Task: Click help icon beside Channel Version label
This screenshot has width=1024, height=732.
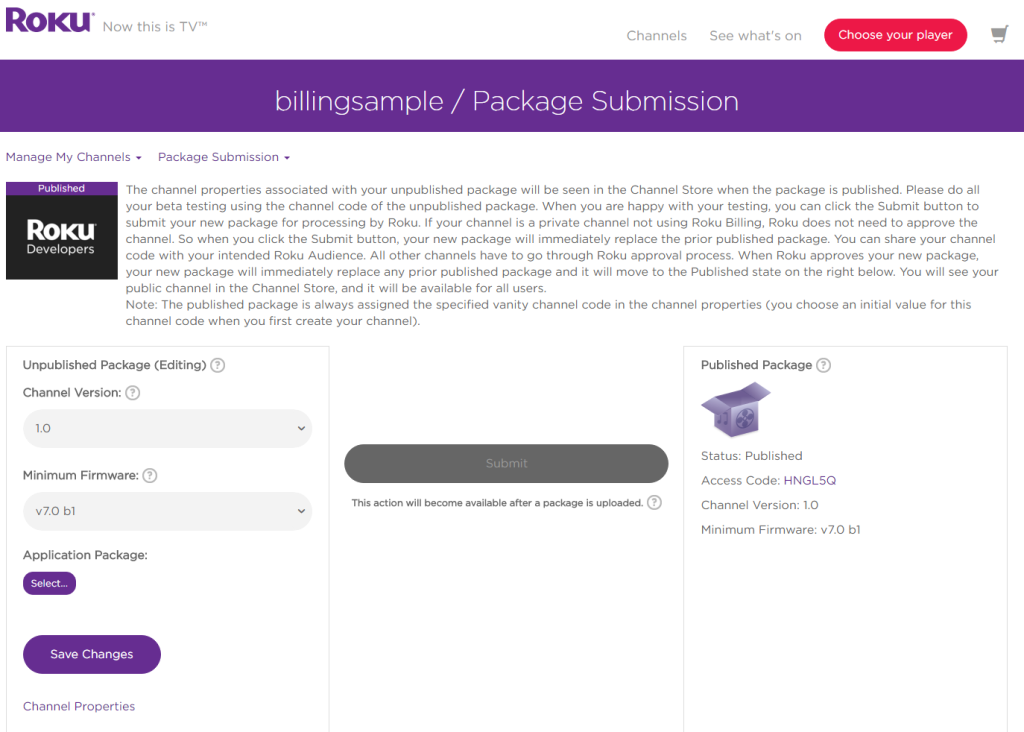Action: [133, 393]
